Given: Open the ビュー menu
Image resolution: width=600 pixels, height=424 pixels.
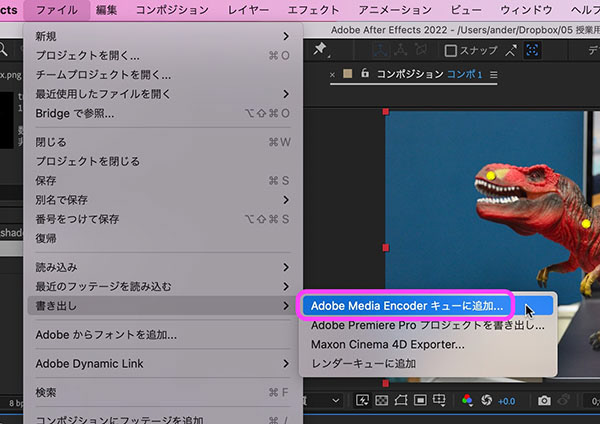Looking at the screenshot, I should pyautogui.click(x=466, y=10).
